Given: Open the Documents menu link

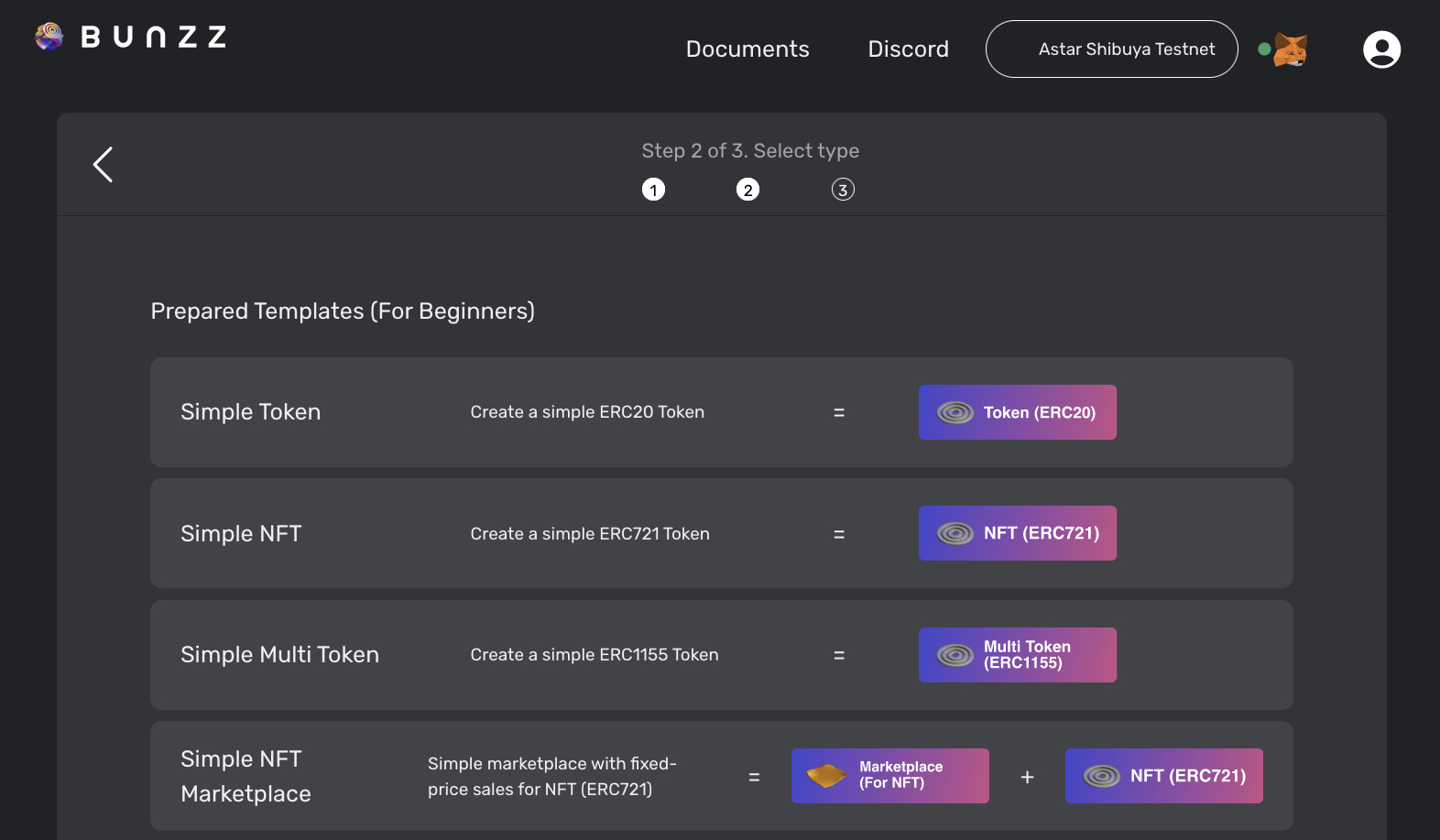Looking at the screenshot, I should pos(747,49).
